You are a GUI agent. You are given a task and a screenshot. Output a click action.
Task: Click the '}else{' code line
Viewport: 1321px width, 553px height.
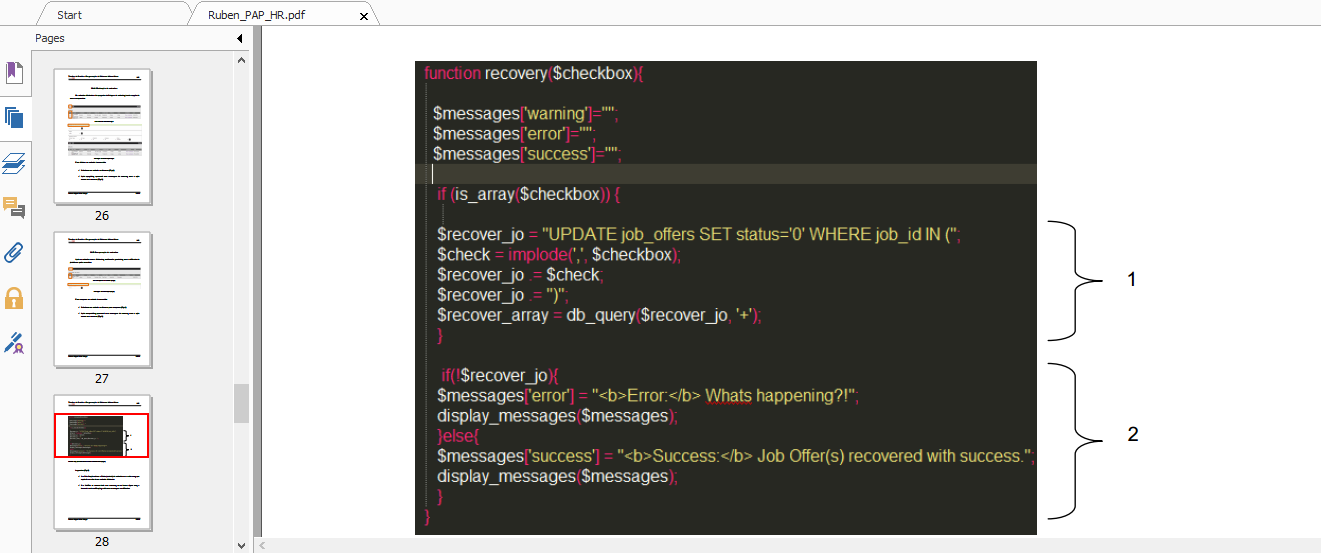pyautogui.click(x=459, y=436)
